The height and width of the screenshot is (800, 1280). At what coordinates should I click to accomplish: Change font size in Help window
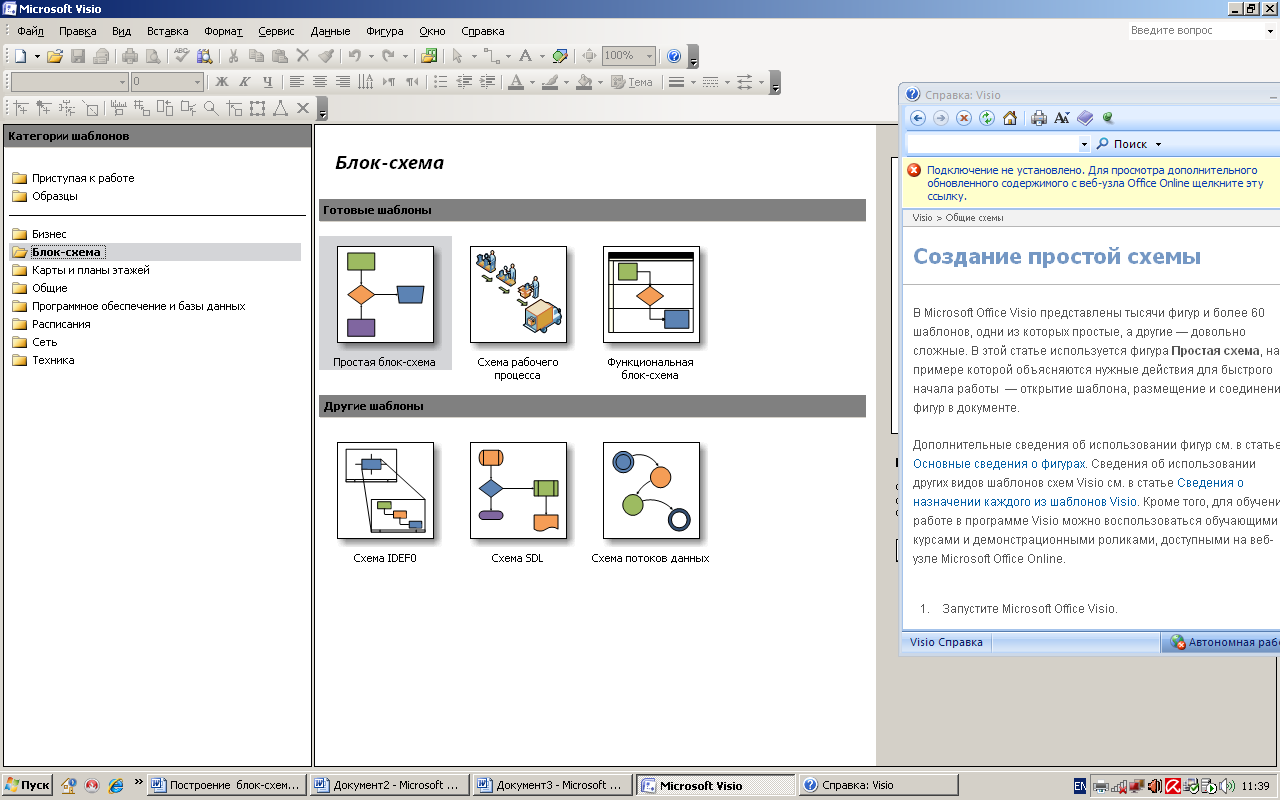coord(1062,118)
